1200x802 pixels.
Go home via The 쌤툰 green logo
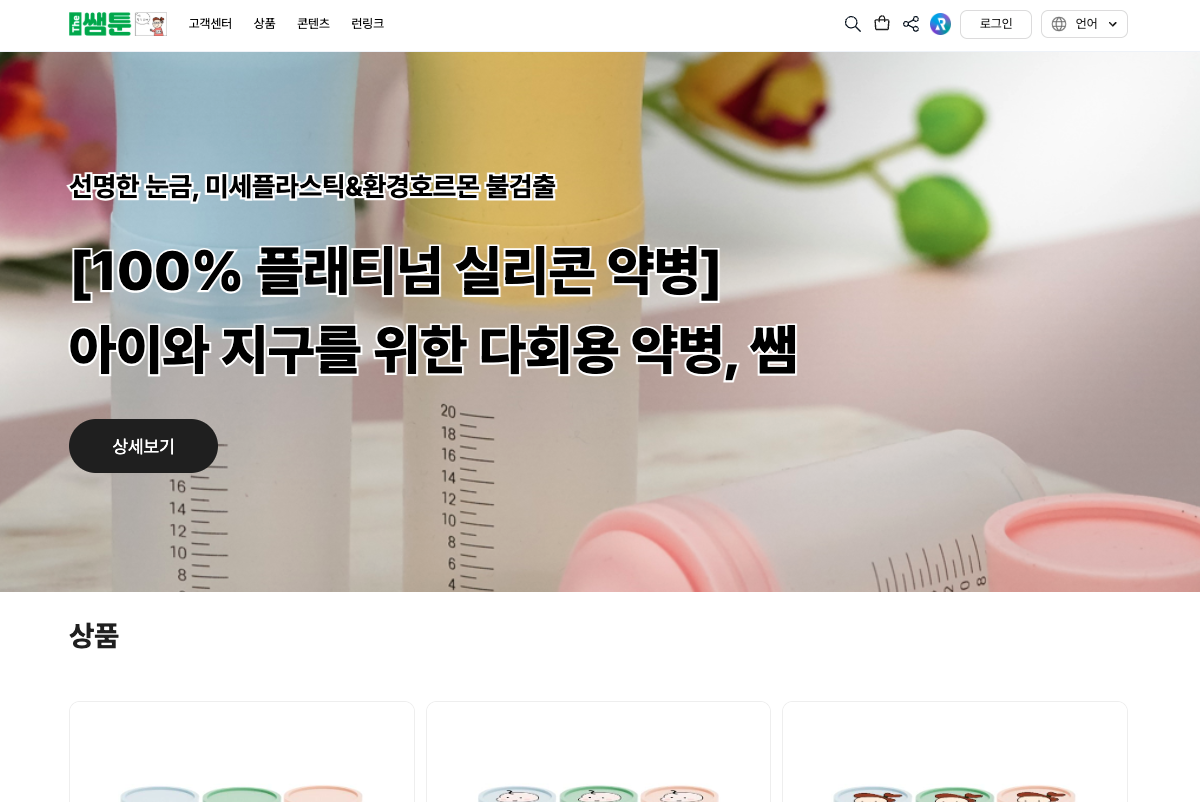(x=100, y=24)
